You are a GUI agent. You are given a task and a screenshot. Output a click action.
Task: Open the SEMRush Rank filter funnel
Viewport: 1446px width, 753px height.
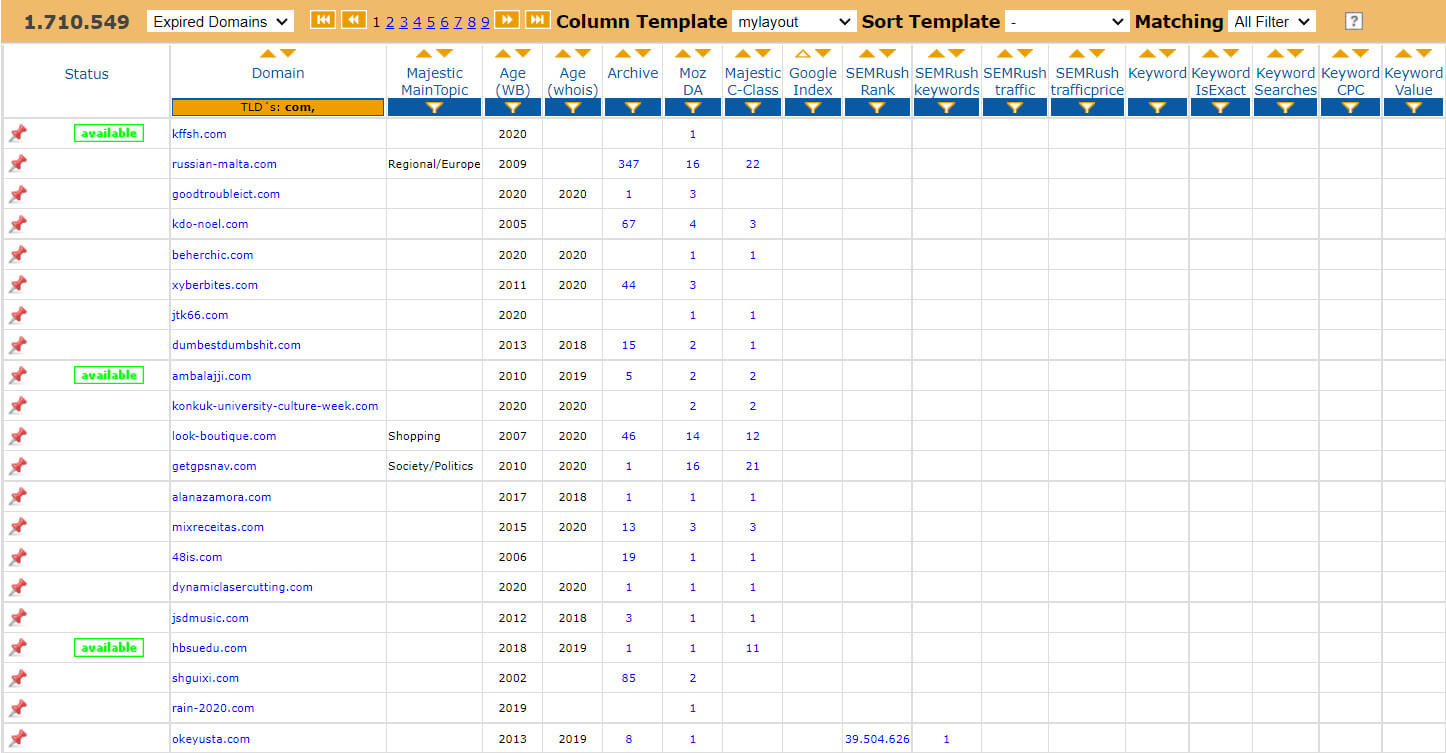(x=876, y=108)
